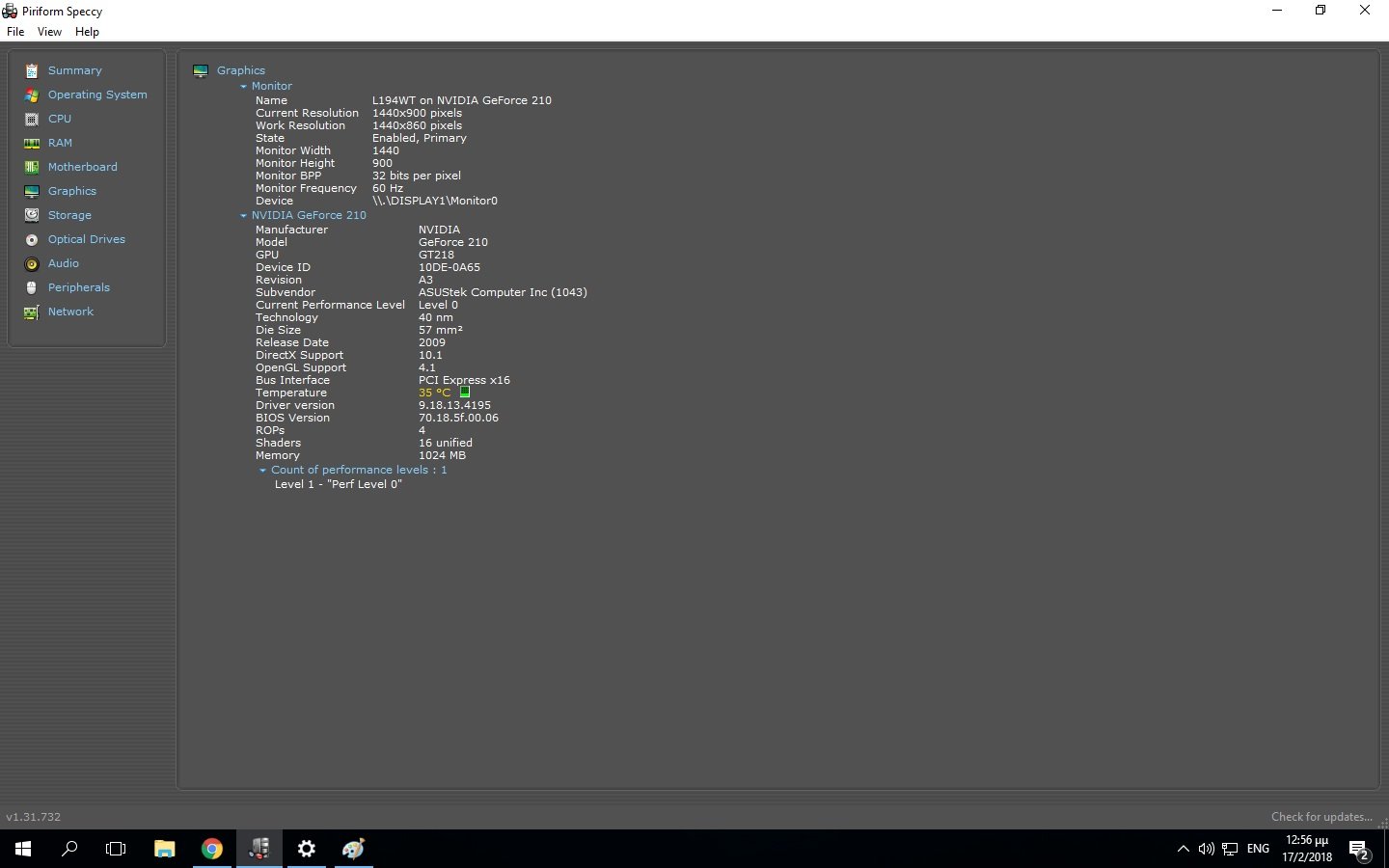Go to the Motherboard section label
Screen dimensions: 1389x868
(83, 167)
